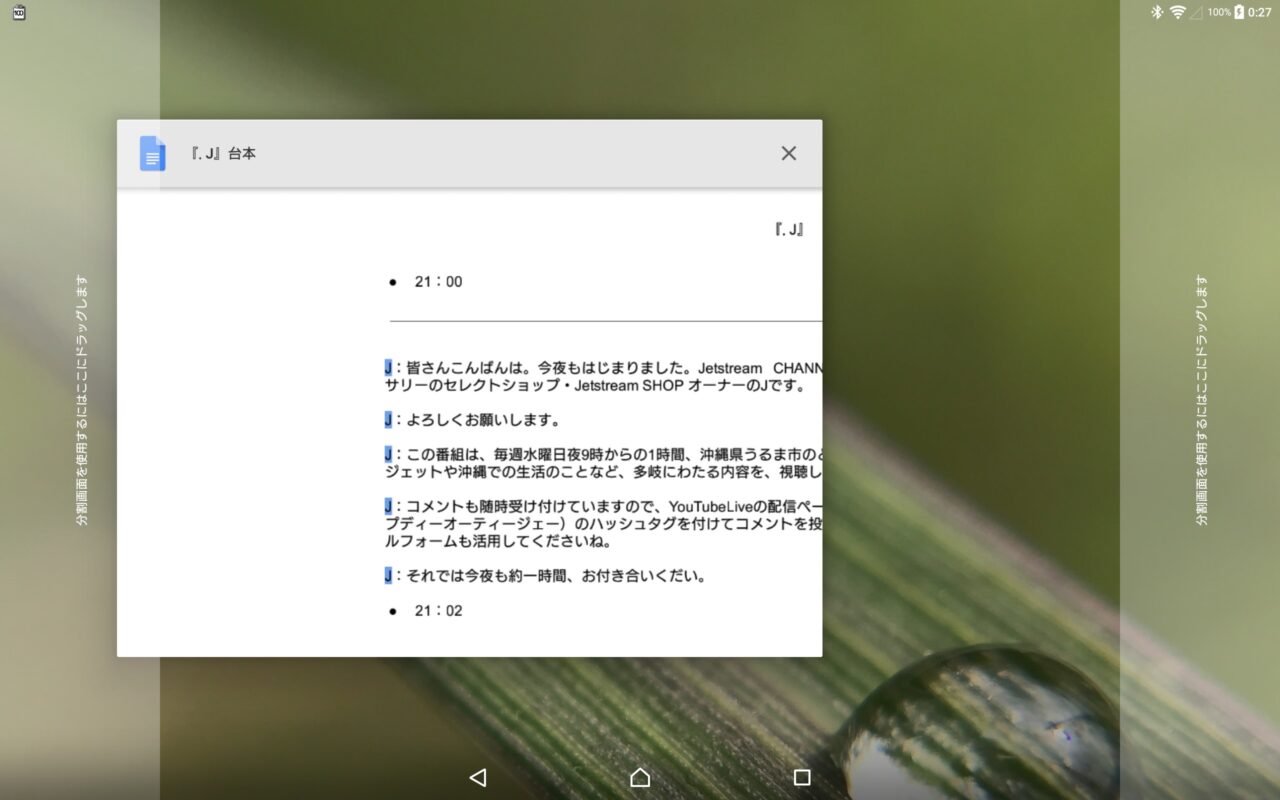Viewport: 1280px width, 800px height.
Task: Close the 『. J』台本 recent app card
Action: point(788,153)
